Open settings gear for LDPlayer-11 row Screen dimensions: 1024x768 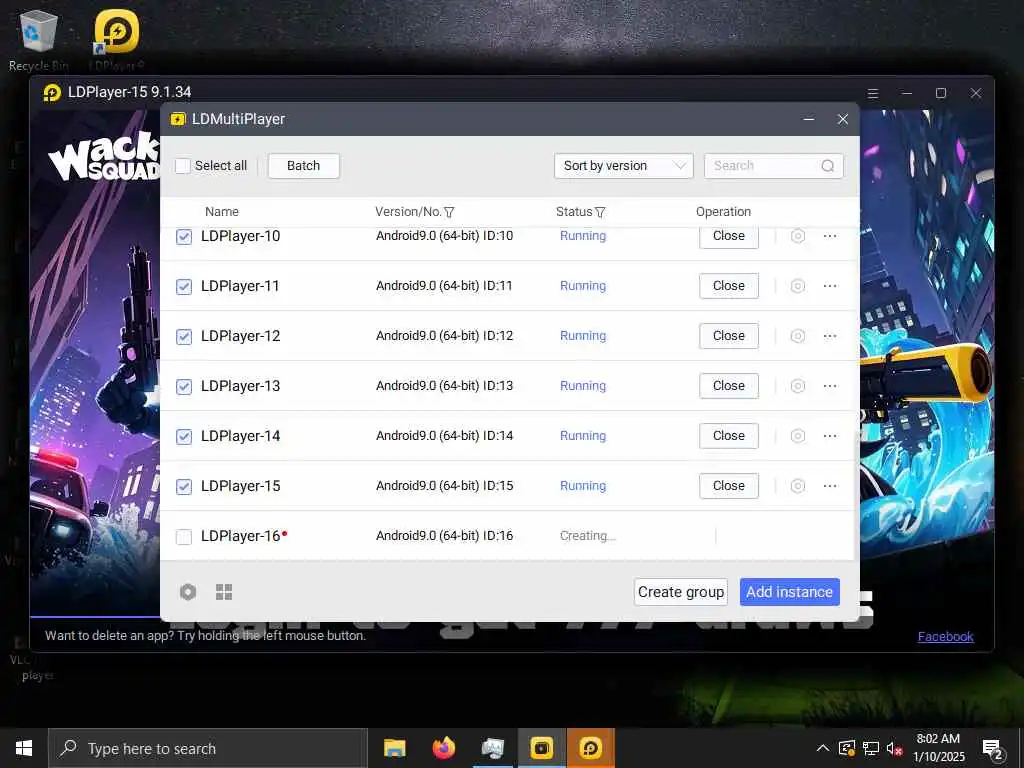[797, 286]
